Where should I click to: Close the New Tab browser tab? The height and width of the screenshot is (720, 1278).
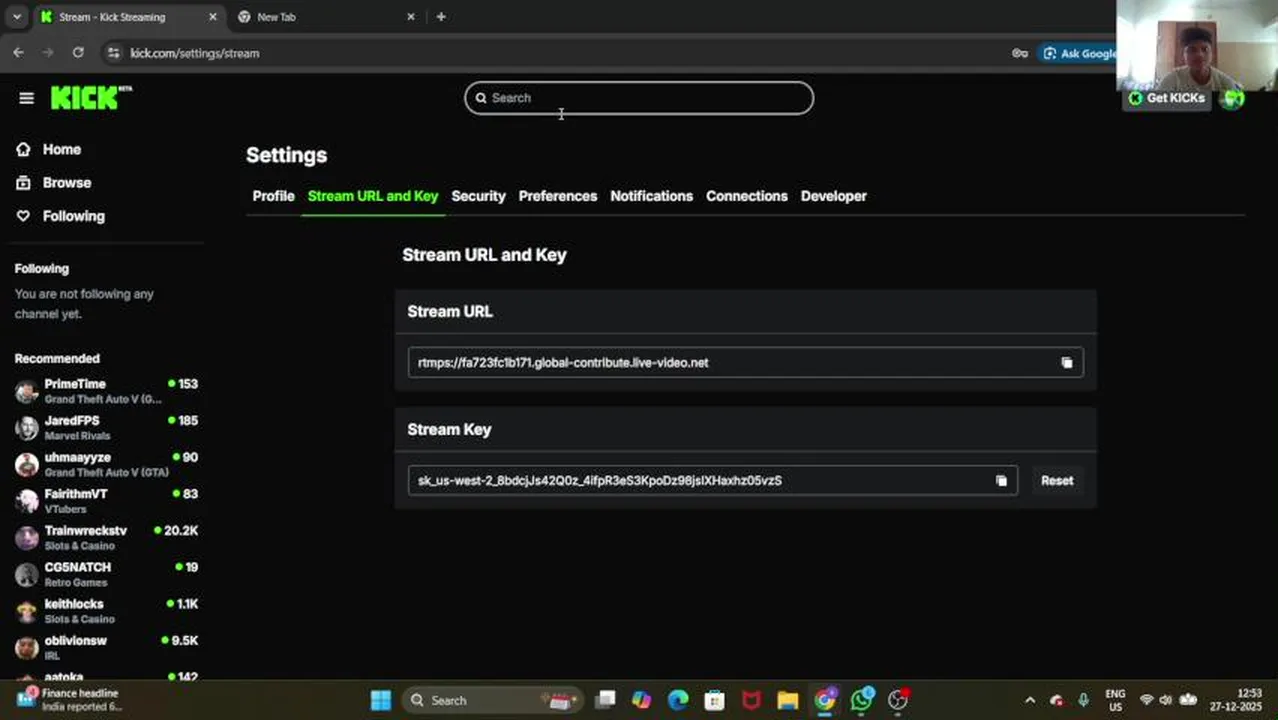tap(410, 17)
